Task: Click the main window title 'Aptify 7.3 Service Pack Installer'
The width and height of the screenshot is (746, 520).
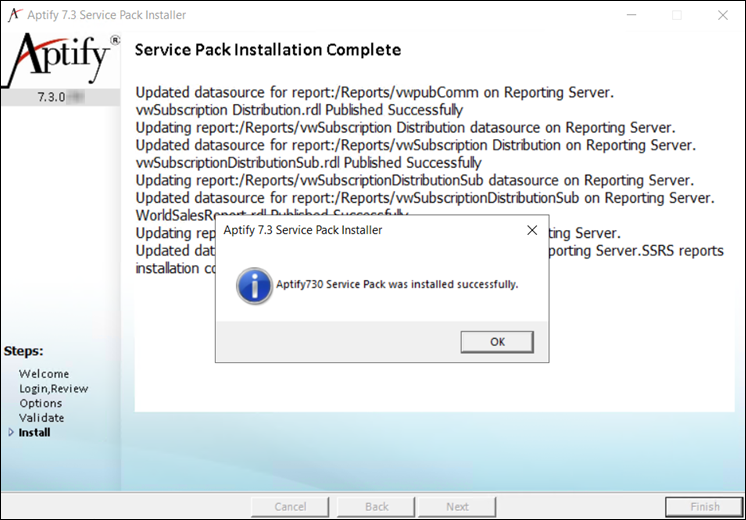Action: click(x=107, y=15)
